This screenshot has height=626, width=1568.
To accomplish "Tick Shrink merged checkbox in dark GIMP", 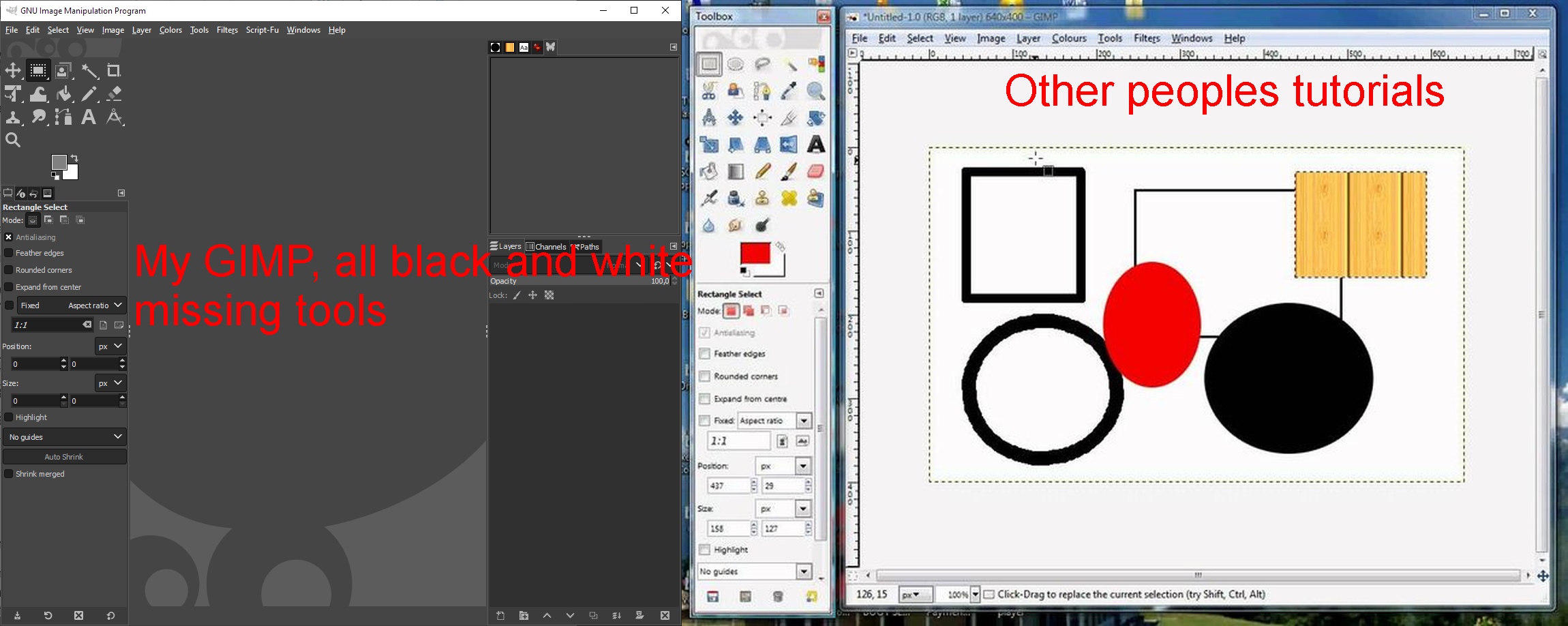I will (x=8, y=474).
